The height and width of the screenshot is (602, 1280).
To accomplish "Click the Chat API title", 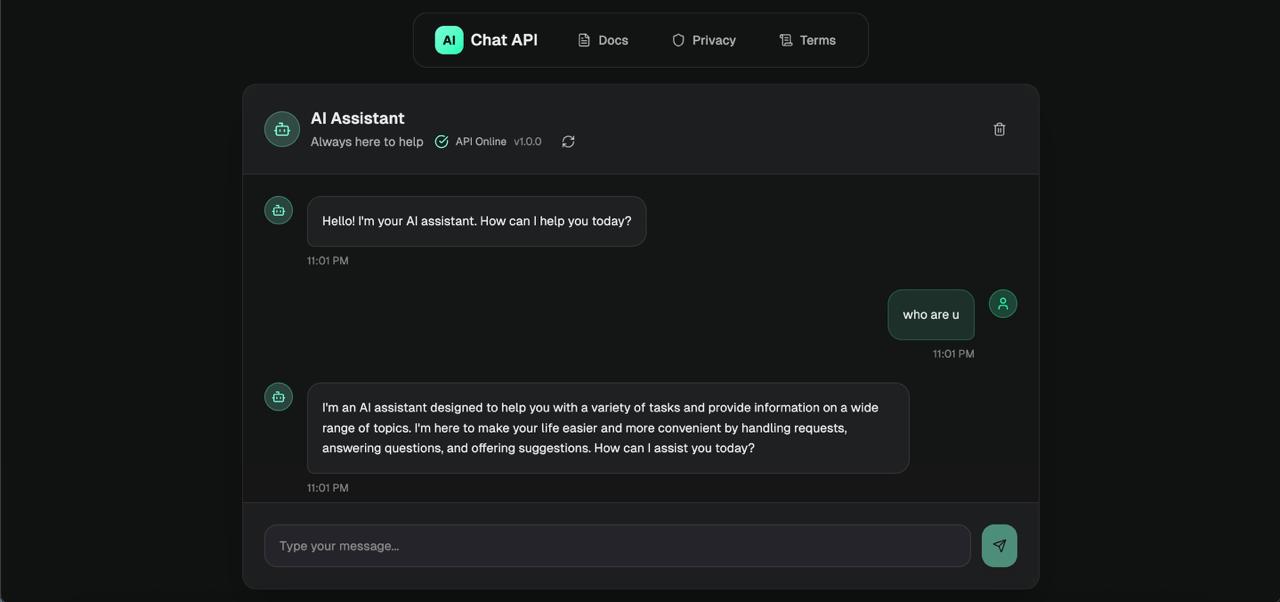I will click(504, 39).
